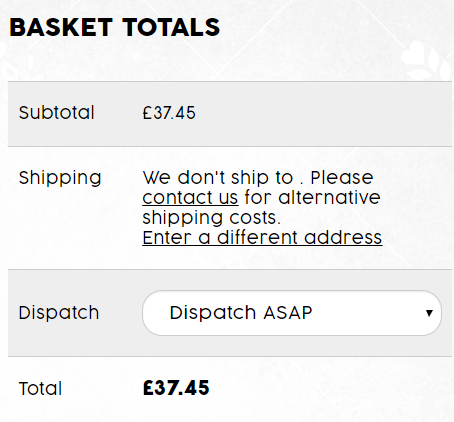Viewport: 454px width, 422px height.
Task: Click the word "address" in the shipping link
Action: pyautogui.click(x=343, y=238)
